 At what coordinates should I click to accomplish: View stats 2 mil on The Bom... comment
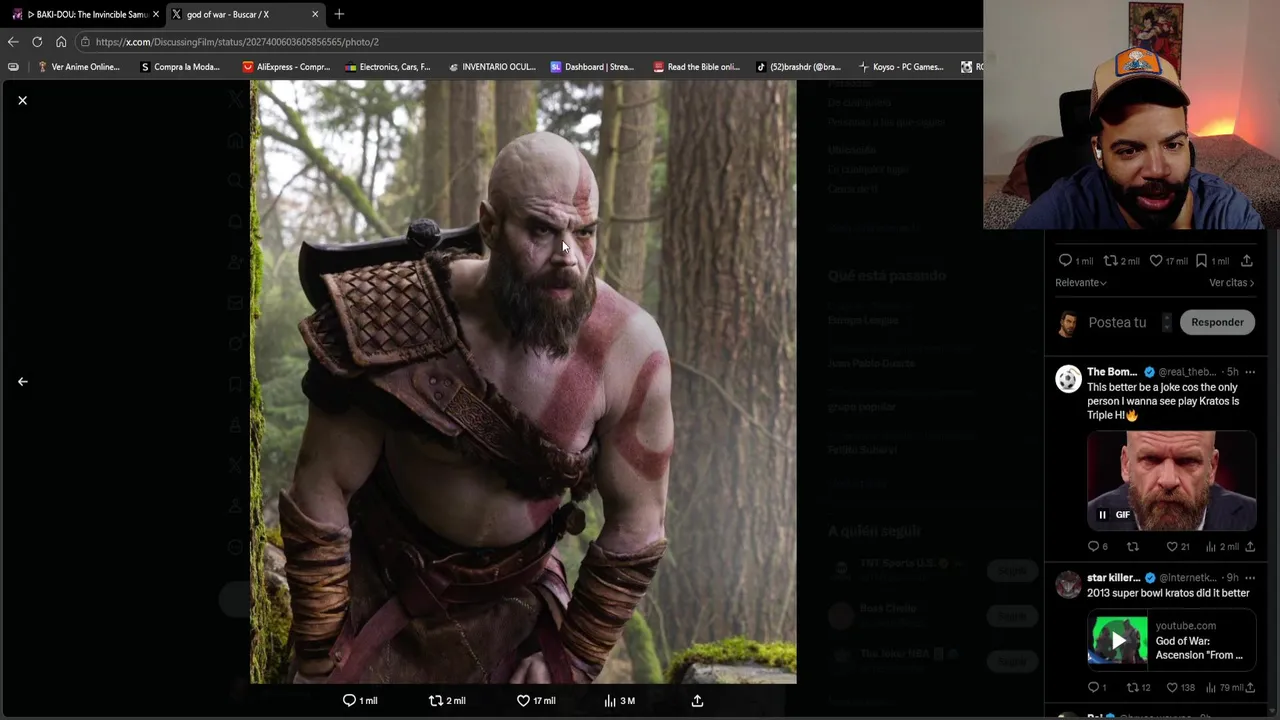pyautogui.click(x=1222, y=547)
